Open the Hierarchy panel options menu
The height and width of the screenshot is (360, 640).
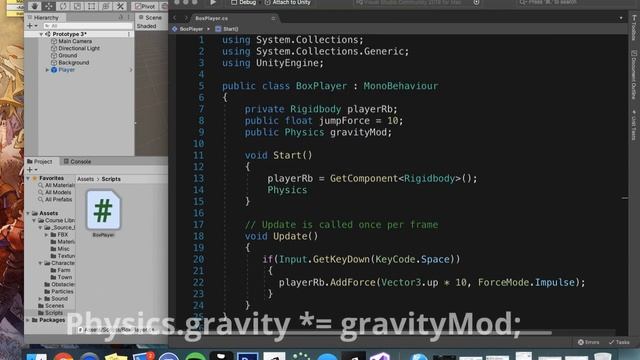[129, 18]
